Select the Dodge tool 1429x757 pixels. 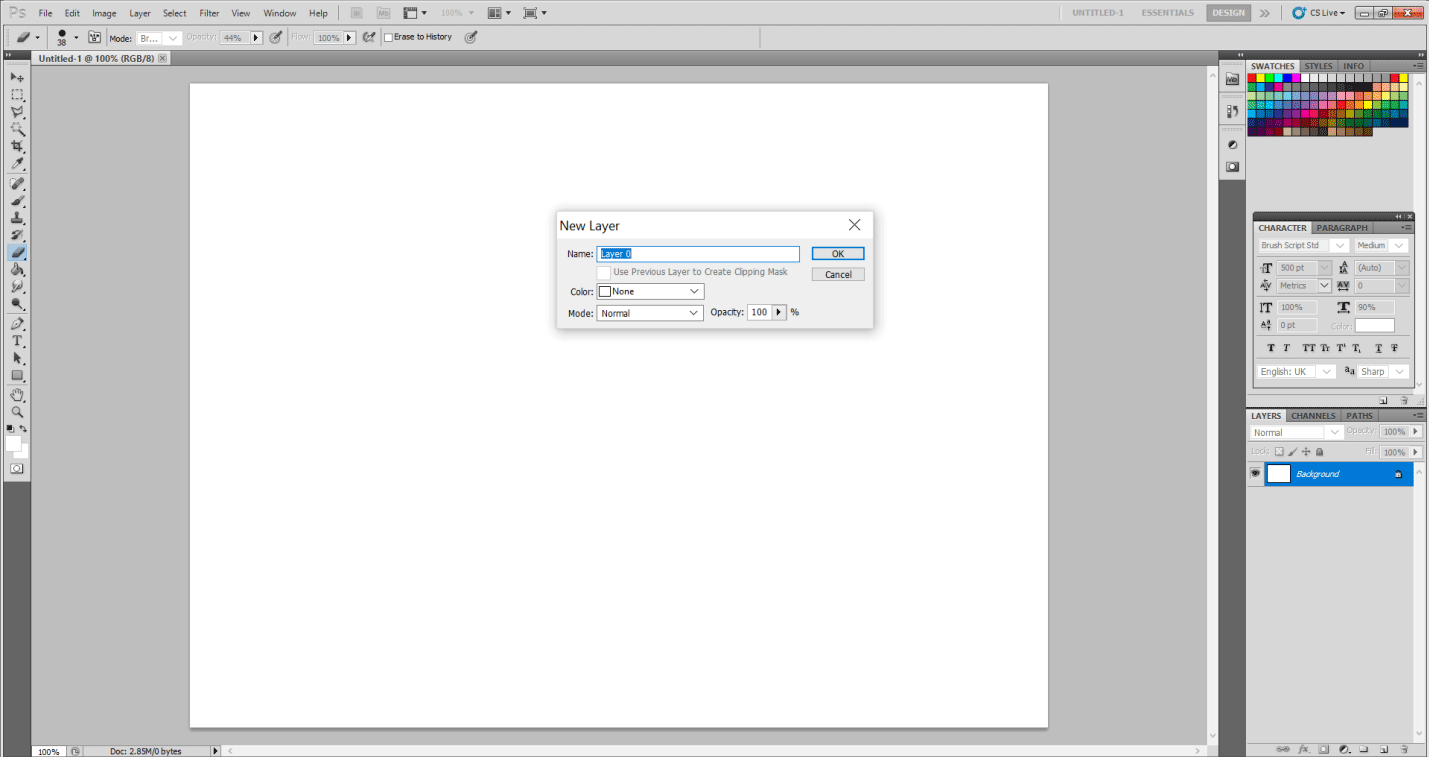click(x=17, y=304)
